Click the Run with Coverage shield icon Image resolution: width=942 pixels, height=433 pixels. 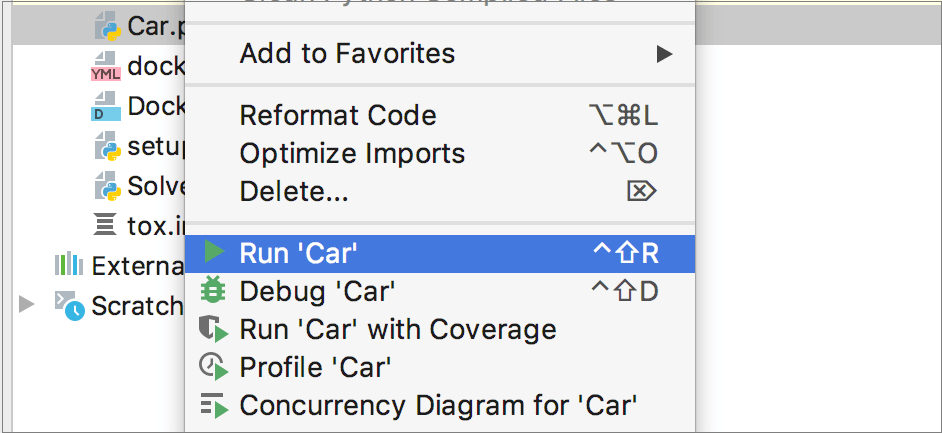(x=212, y=329)
